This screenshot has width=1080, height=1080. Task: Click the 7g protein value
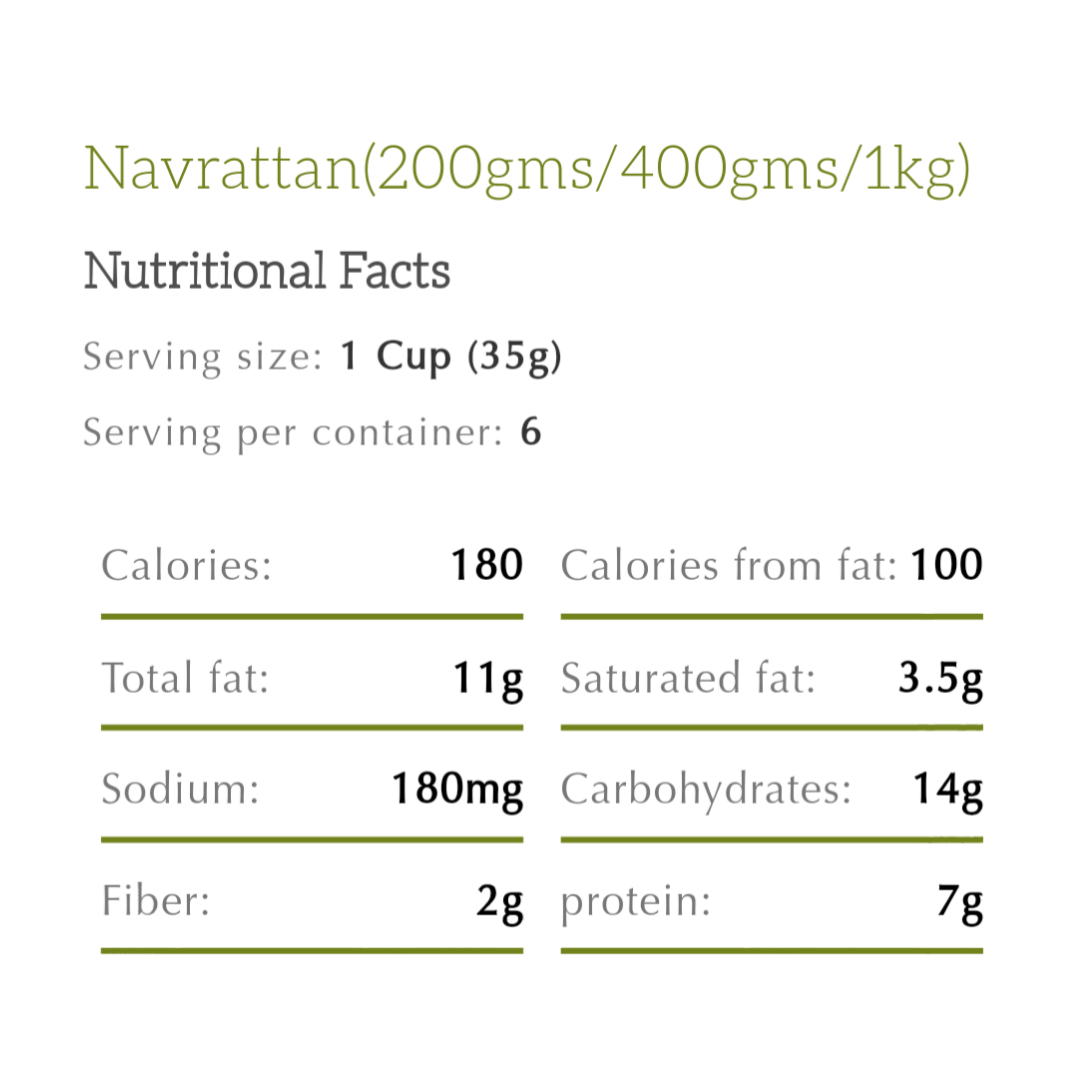click(x=960, y=902)
